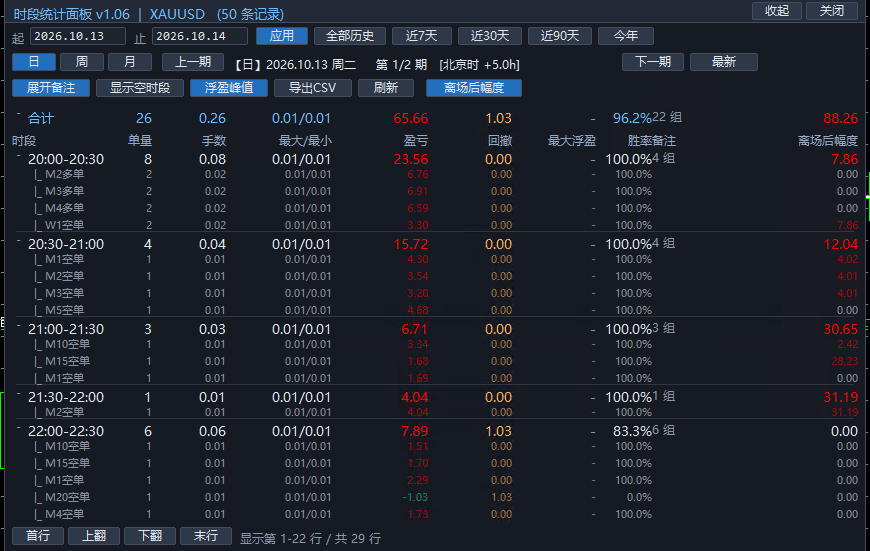Click the 83.3% win rate value
870x551 pixels.
click(x=632, y=431)
